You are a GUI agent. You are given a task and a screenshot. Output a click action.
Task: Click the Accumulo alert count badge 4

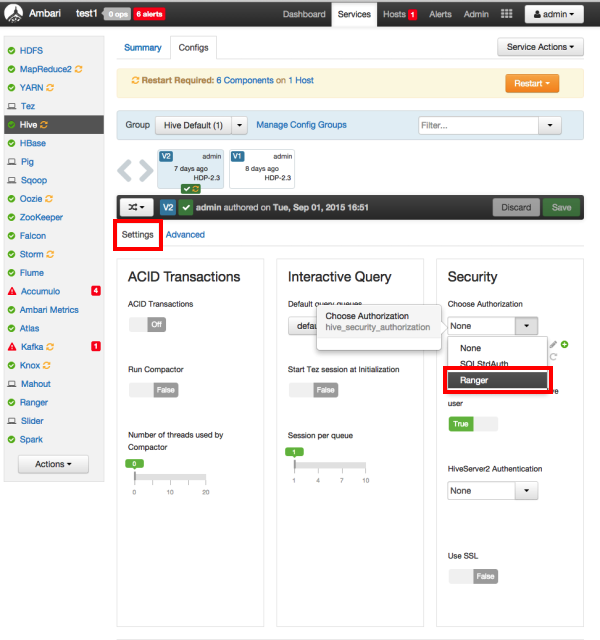(96, 291)
